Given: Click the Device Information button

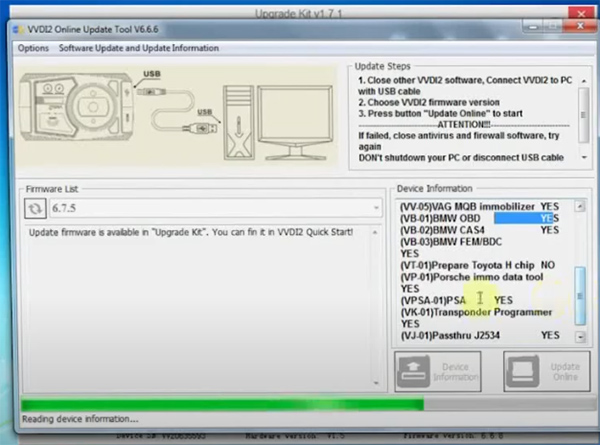Looking at the screenshot, I should (438, 372).
